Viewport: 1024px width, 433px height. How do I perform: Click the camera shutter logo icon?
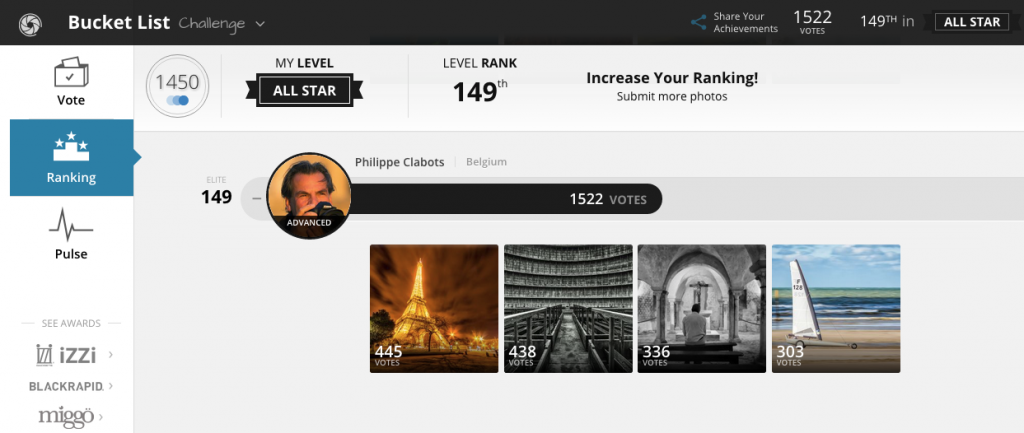pos(31,25)
